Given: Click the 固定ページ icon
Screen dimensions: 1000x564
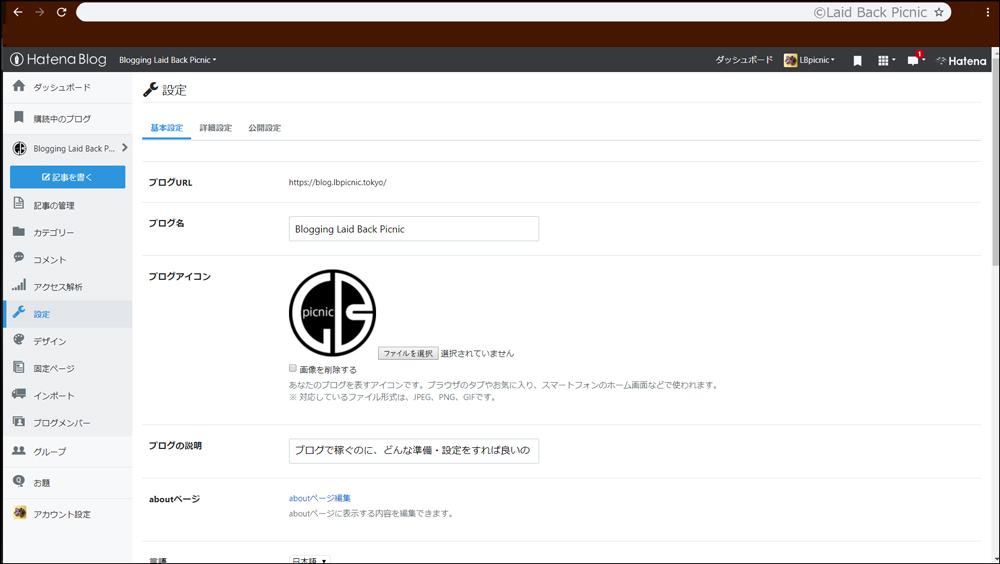Looking at the screenshot, I should pos(19,367).
